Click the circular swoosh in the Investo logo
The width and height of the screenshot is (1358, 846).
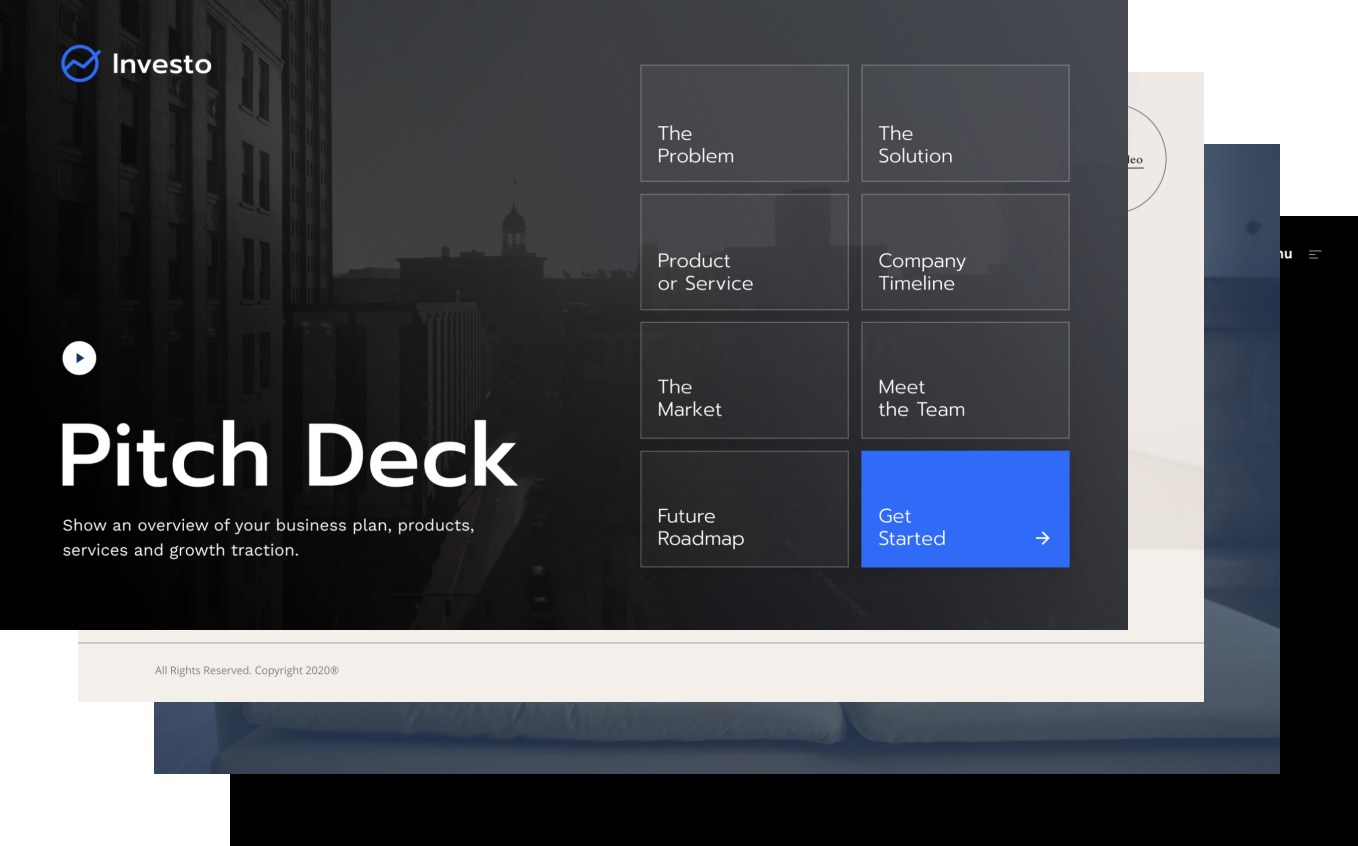tap(80, 63)
